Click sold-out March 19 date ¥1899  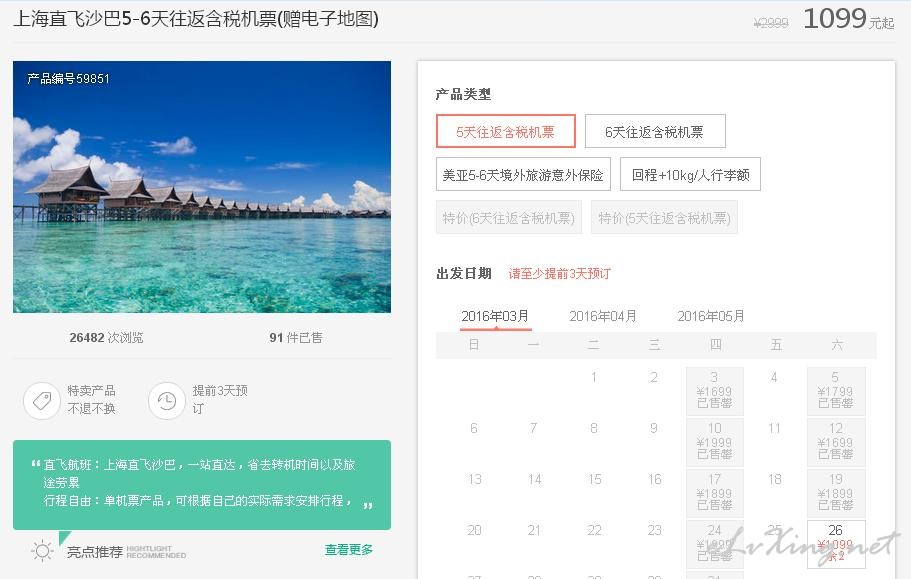click(835, 492)
